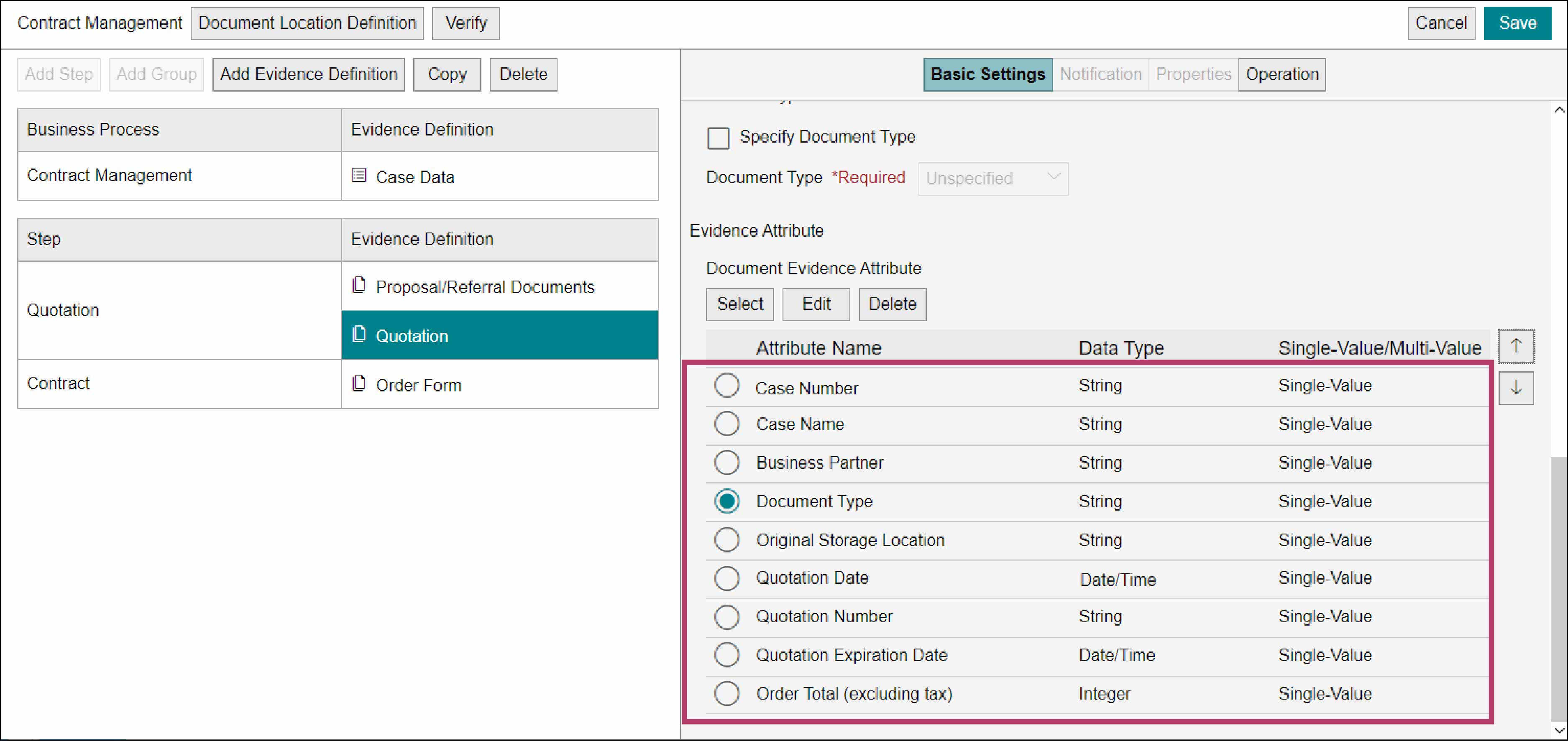Click the Data Type column header
The height and width of the screenshot is (741, 1568).
click(x=1121, y=348)
